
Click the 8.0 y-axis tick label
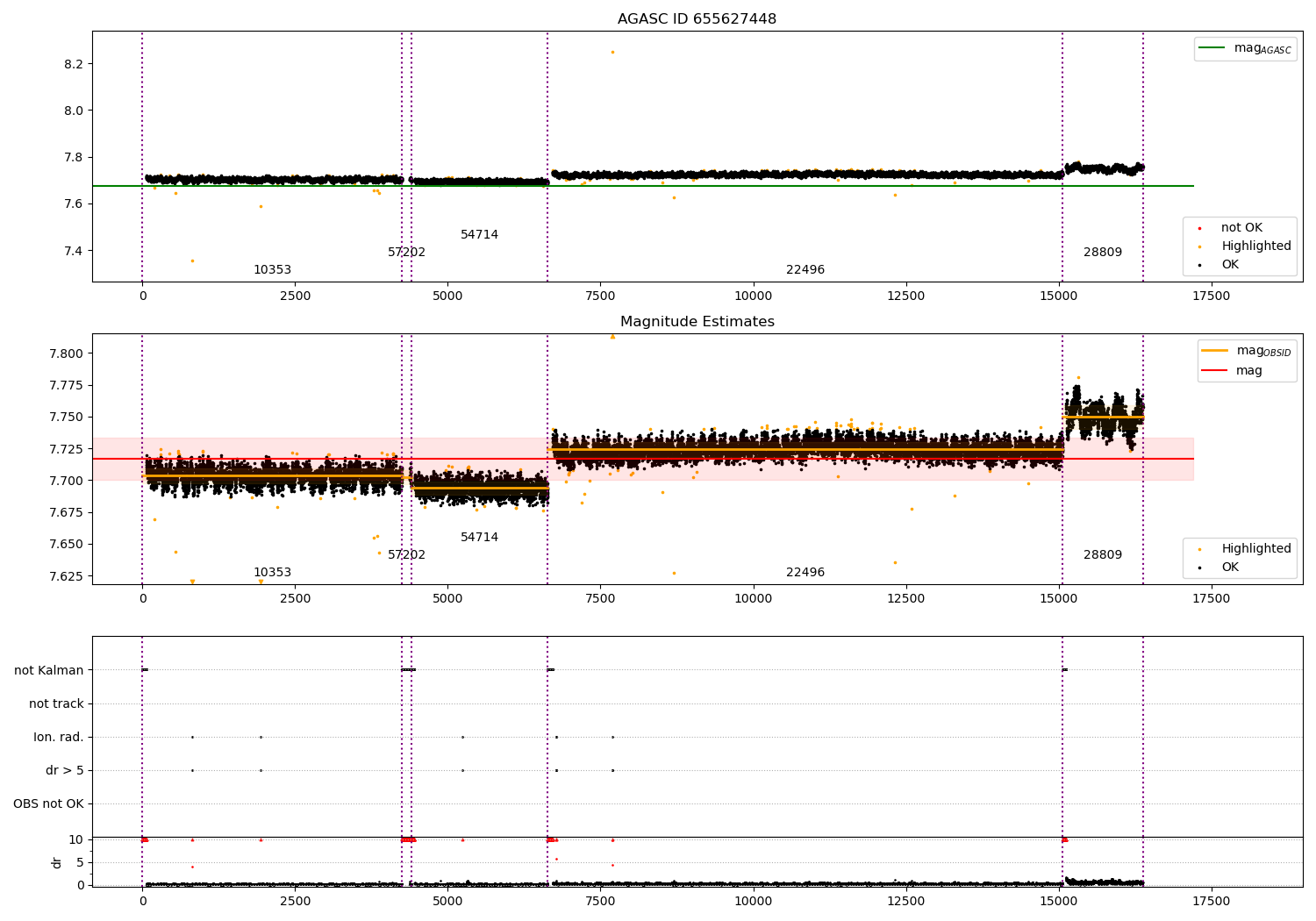(74, 111)
